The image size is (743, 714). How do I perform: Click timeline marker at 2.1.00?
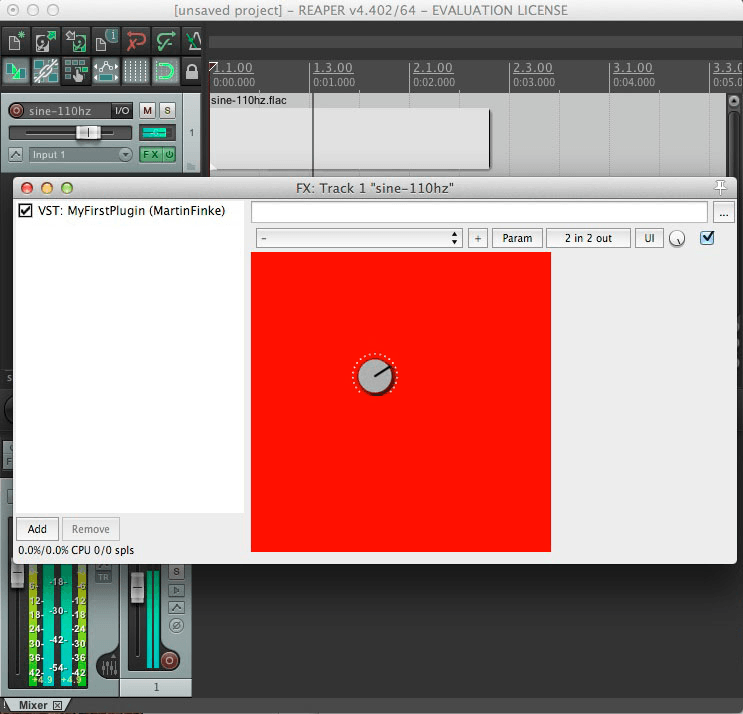[433, 68]
